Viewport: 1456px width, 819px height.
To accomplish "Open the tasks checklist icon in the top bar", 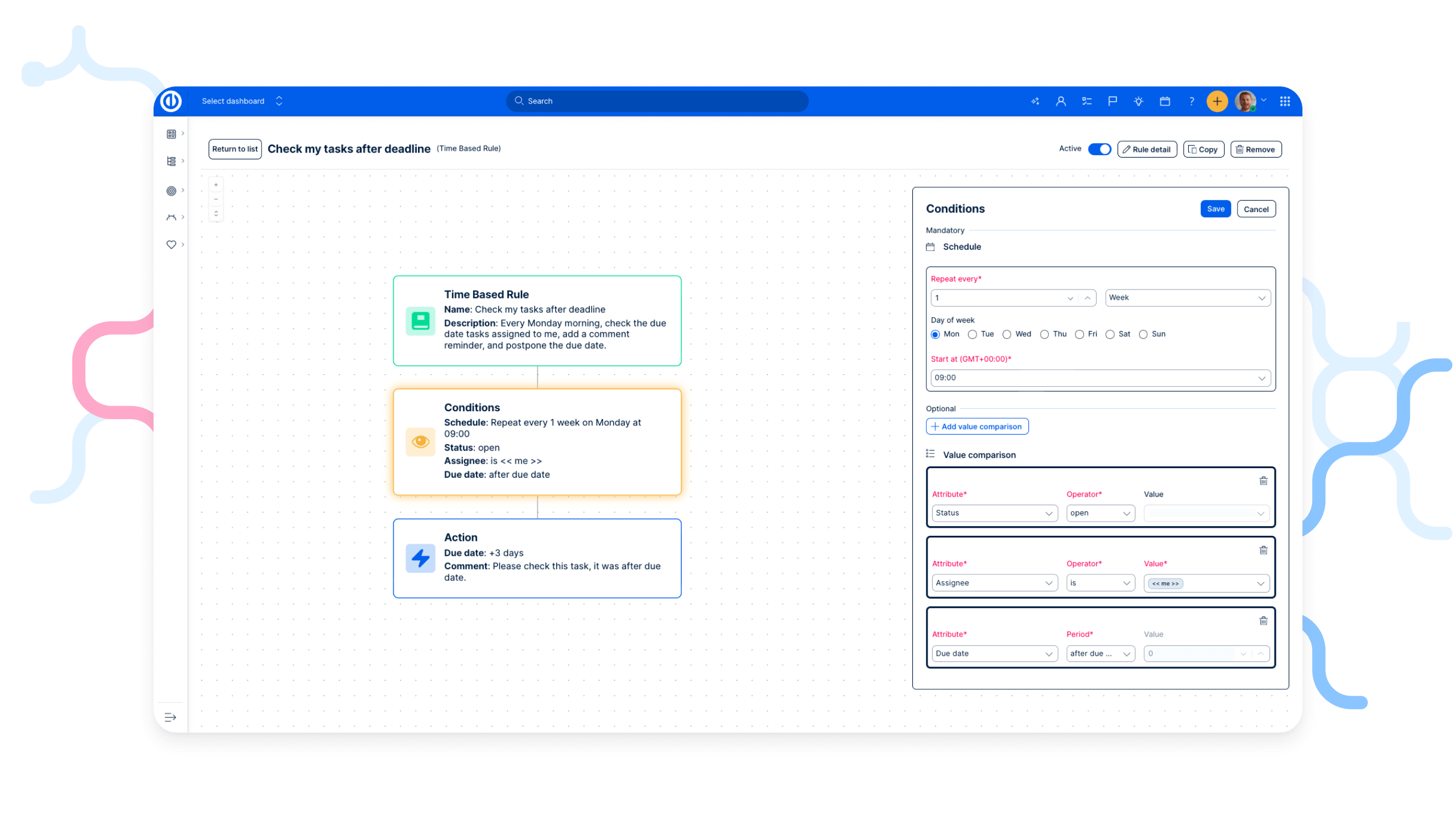I will pos(1086,101).
